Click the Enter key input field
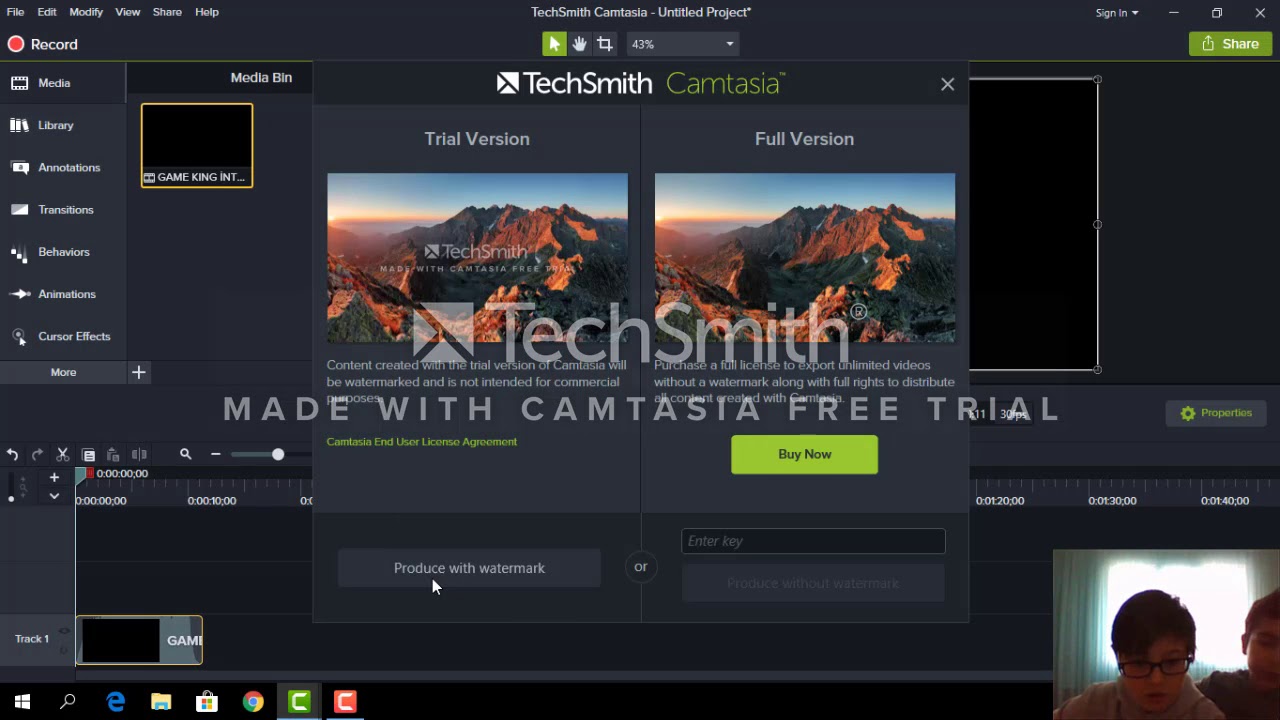This screenshot has width=1280, height=720. coord(813,541)
